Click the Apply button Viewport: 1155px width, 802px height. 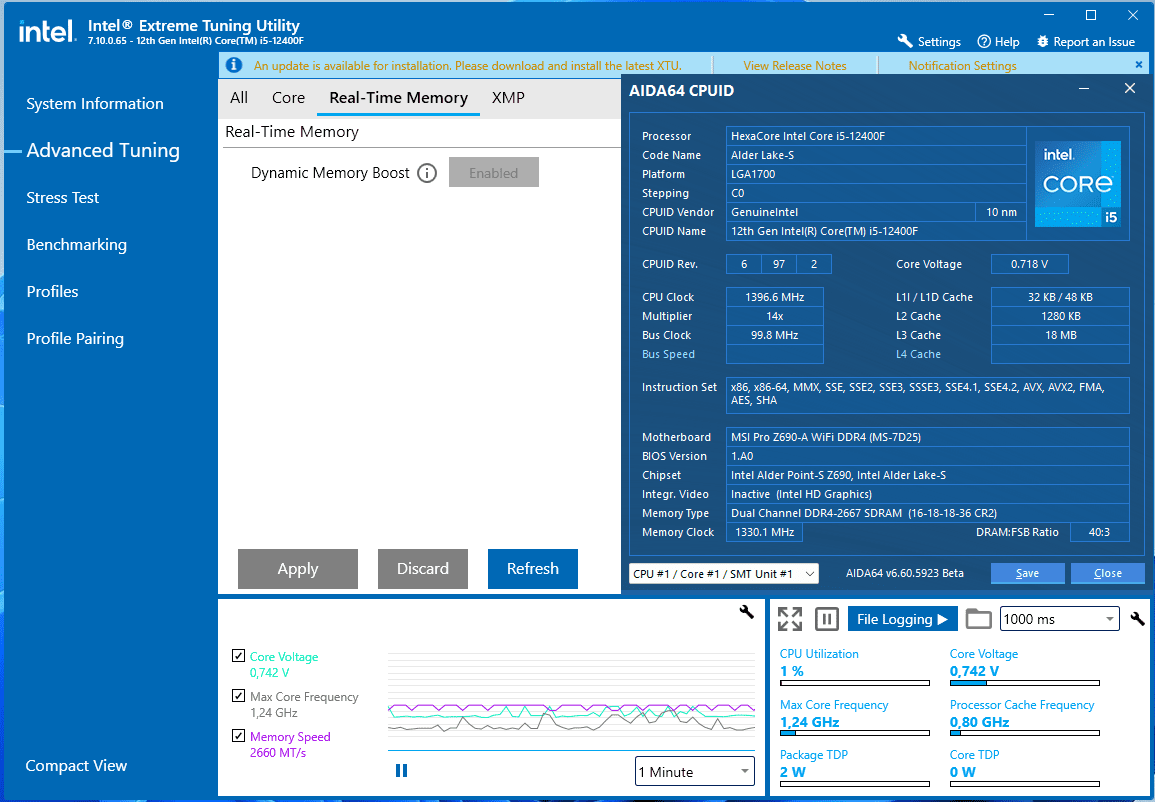coord(298,569)
